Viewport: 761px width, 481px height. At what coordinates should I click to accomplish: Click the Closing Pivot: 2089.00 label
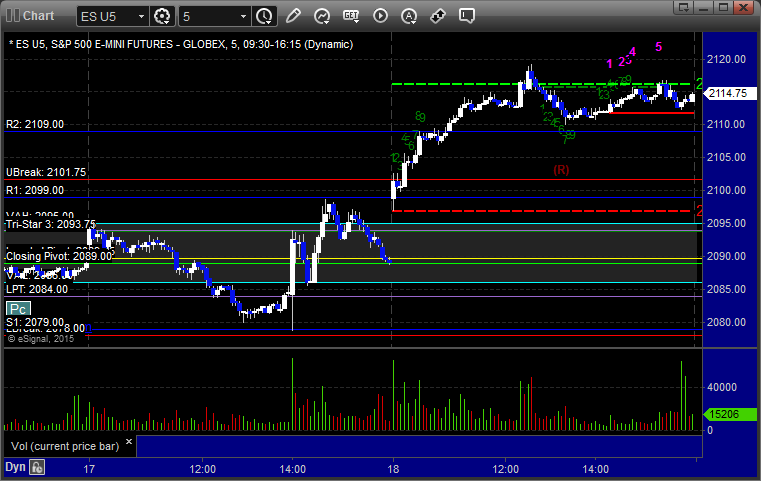(59, 256)
